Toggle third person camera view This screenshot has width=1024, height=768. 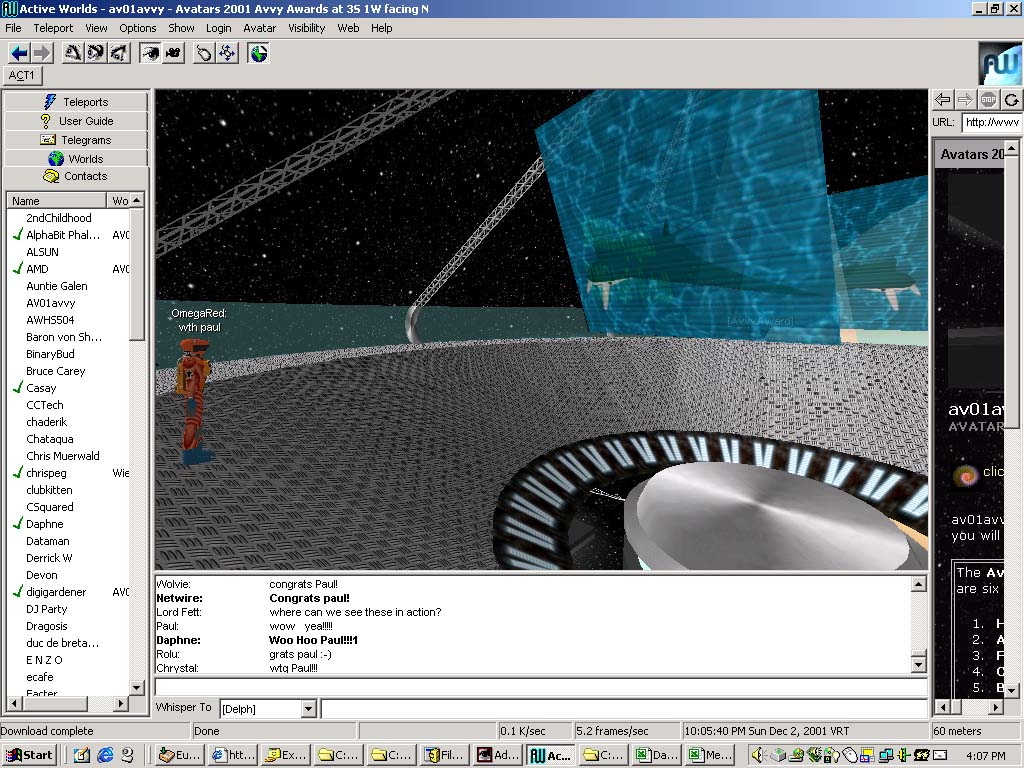click(x=173, y=53)
